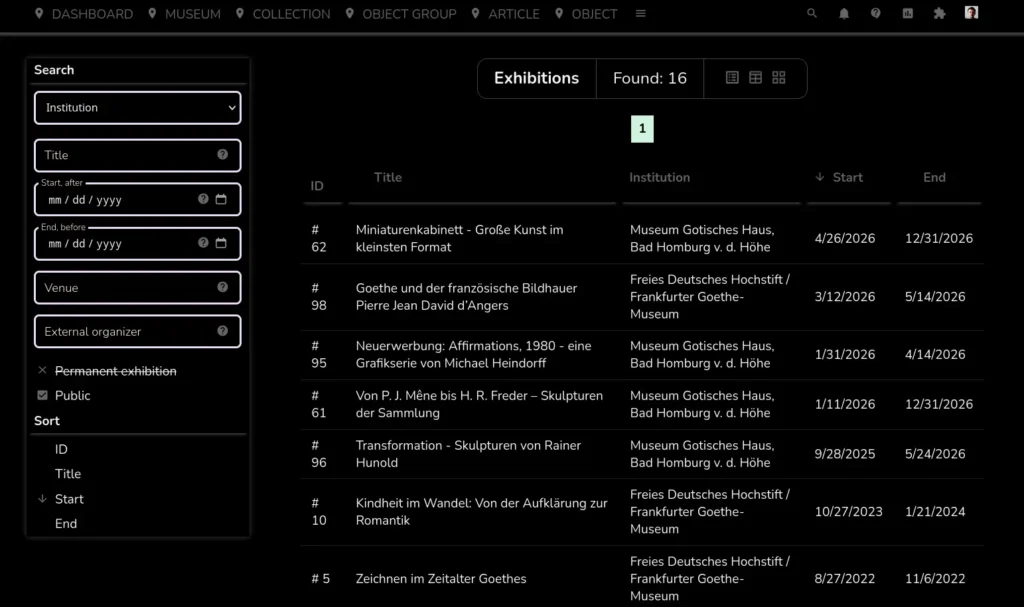Viewport: 1024px width, 607px height.
Task: Open the Dashboard navigation item
Action: click(84, 14)
